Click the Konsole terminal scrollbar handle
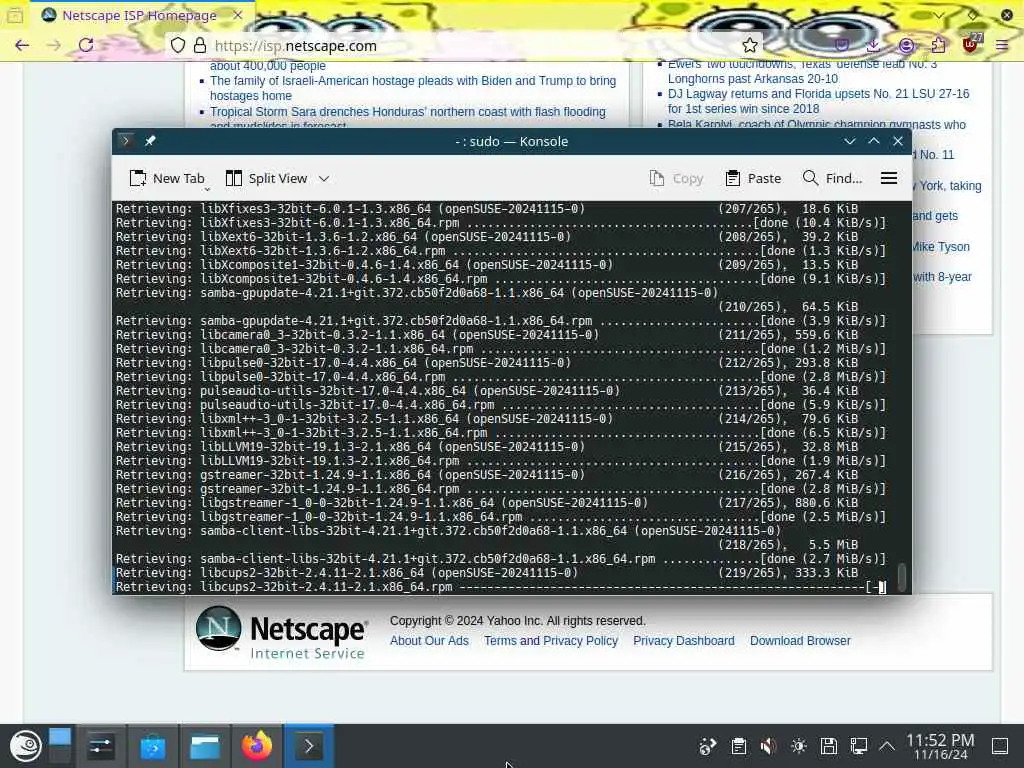The height and width of the screenshot is (768, 1024). [x=902, y=577]
